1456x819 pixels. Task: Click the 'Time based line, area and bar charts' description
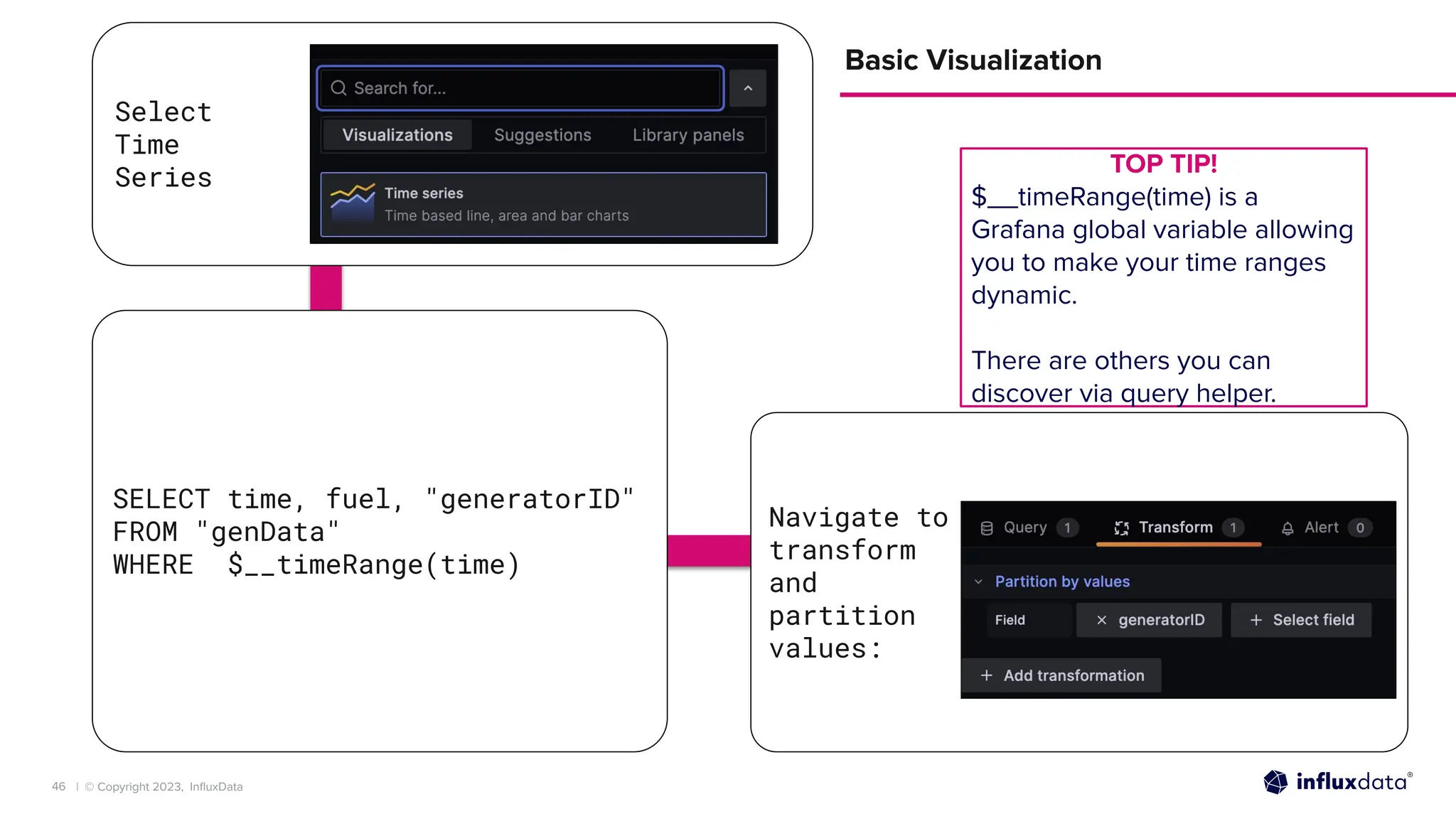(507, 215)
